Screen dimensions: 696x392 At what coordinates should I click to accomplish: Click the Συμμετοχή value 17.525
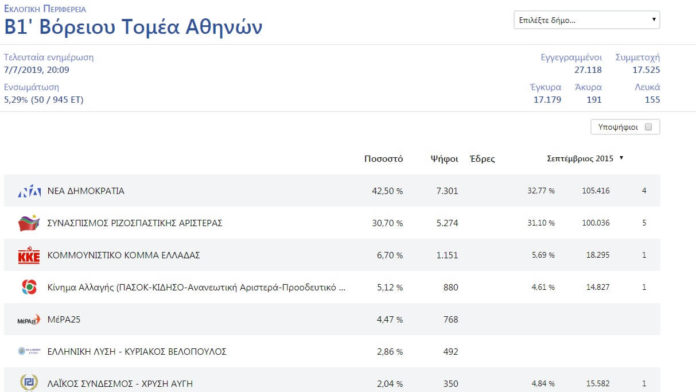(x=646, y=70)
